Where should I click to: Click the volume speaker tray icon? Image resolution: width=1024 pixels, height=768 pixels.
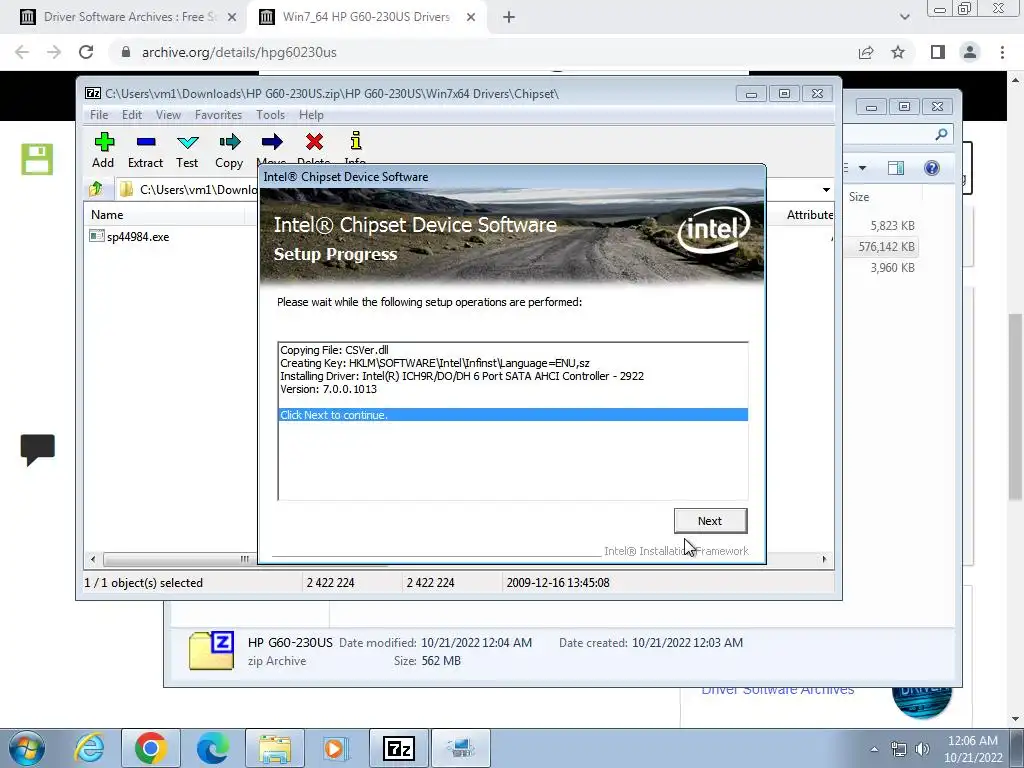[x=922, y=749]
